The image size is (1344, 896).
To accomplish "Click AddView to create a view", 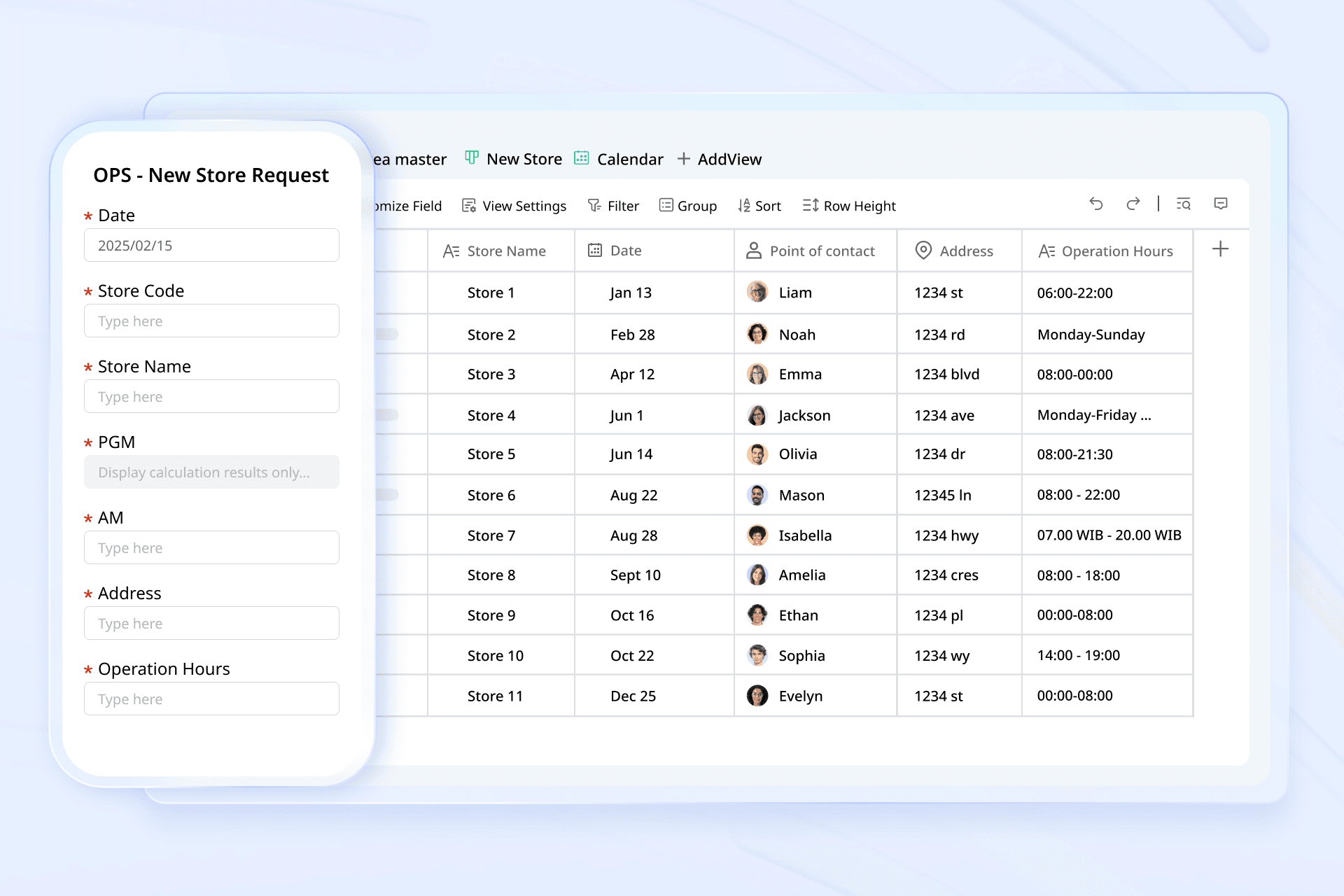I will (720, 159).
